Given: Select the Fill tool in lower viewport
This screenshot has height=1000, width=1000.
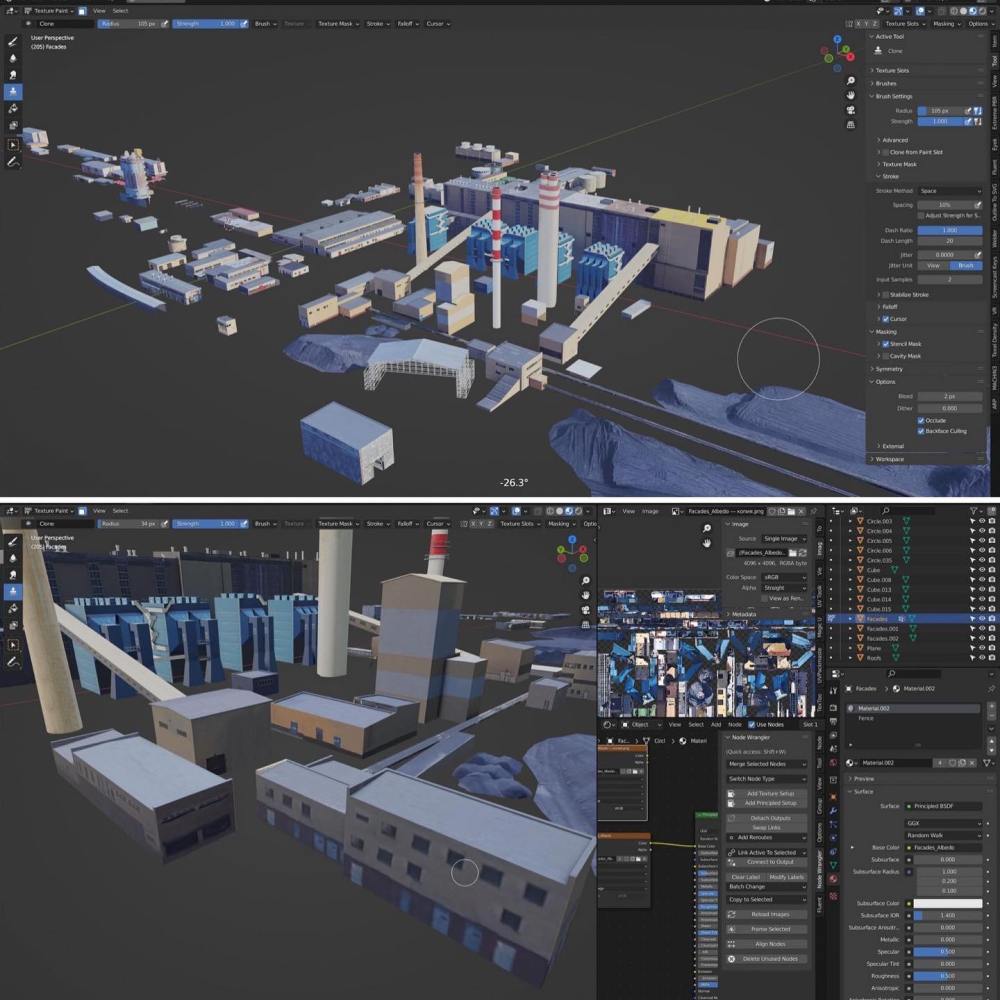Looking at the screenshot, I should [x=13, y=608].
